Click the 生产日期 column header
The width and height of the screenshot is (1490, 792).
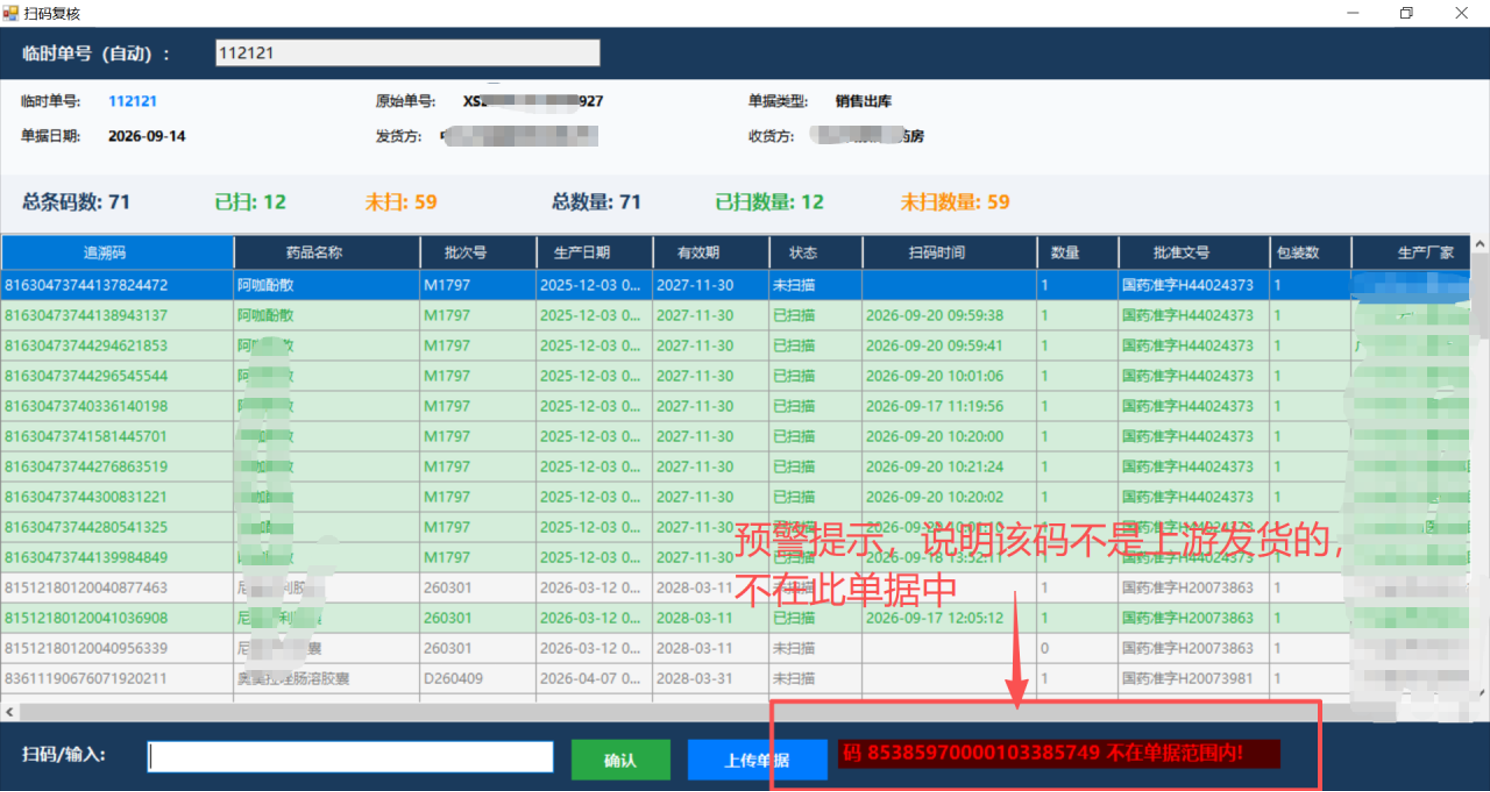(594, 253)
